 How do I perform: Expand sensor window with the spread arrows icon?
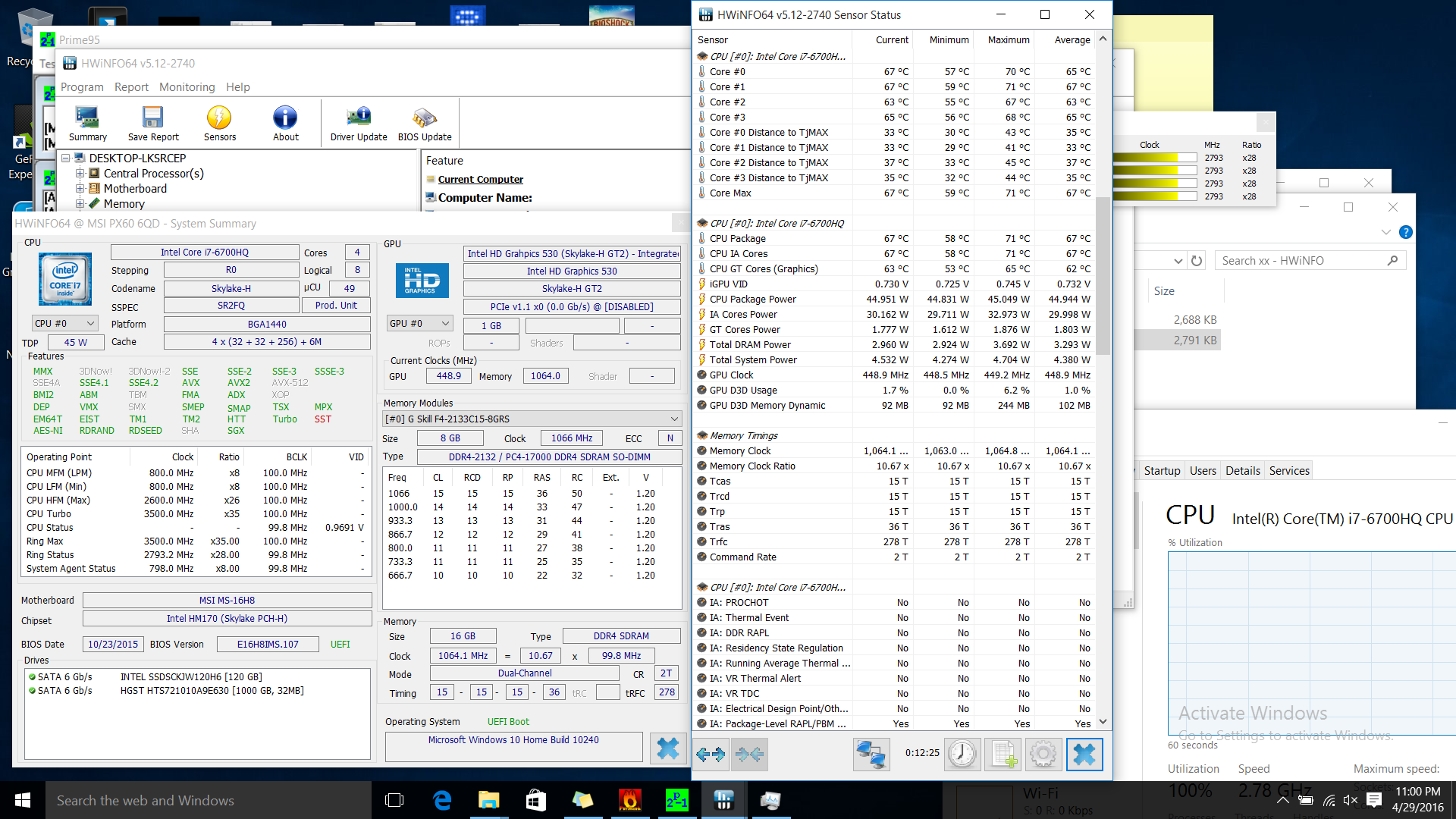pos(711,754)
